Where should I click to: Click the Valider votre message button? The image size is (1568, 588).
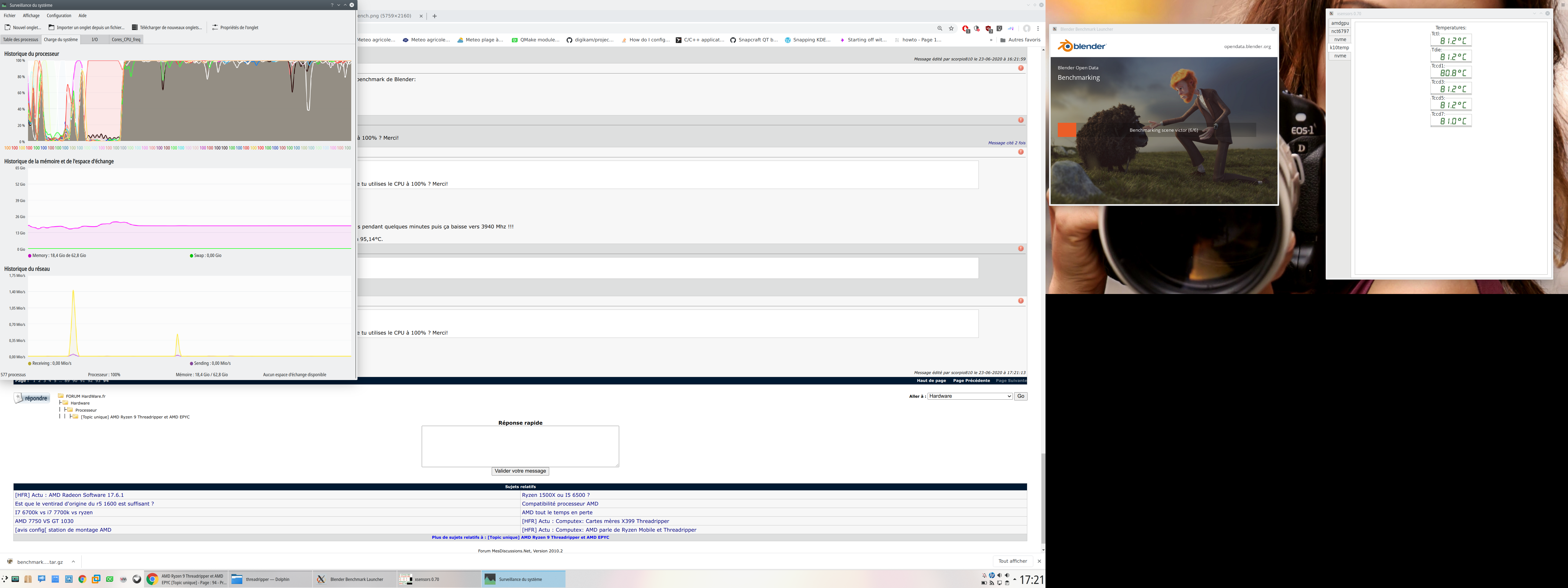[520, 471]
